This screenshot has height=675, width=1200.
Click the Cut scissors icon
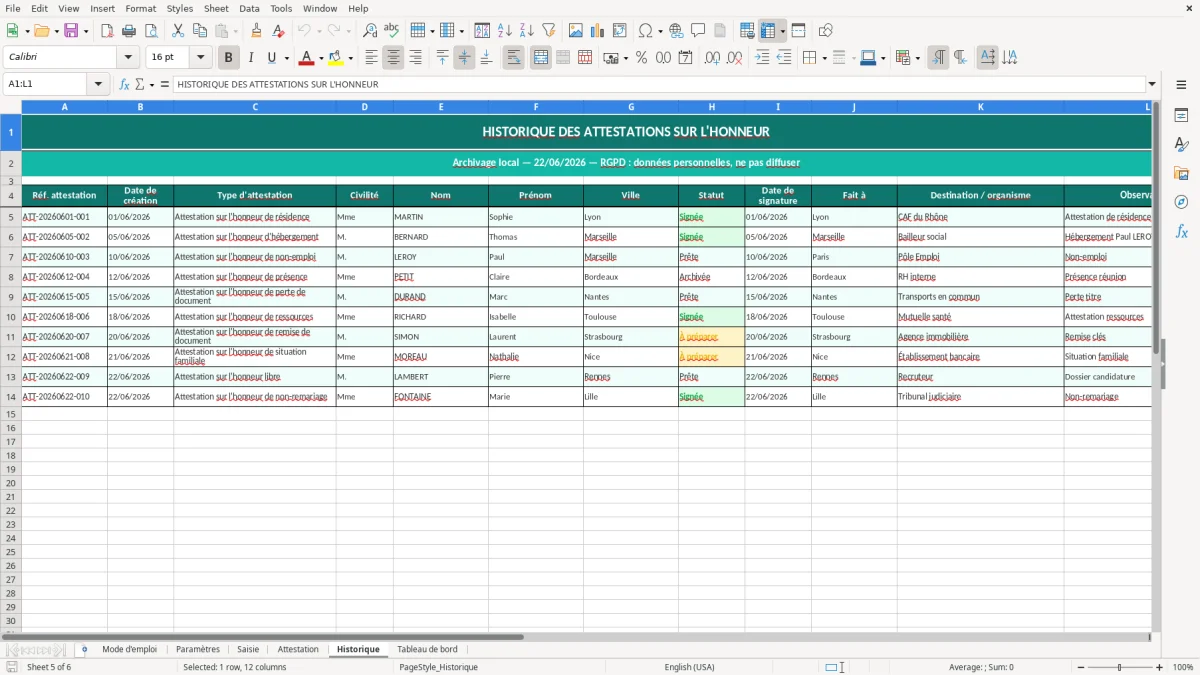click(178, 31)
